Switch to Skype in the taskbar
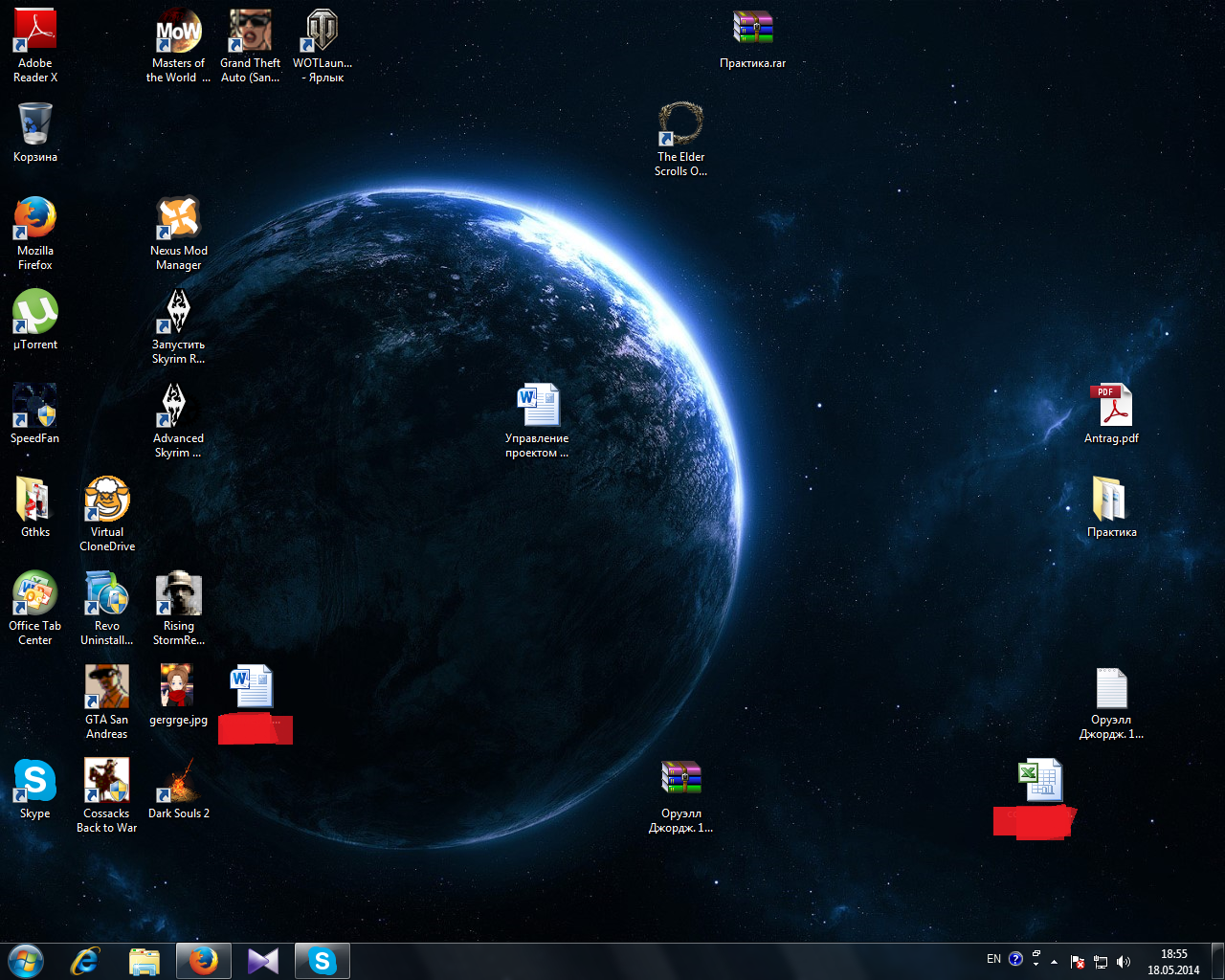The image size is (1225, 980). pos(323,961)
